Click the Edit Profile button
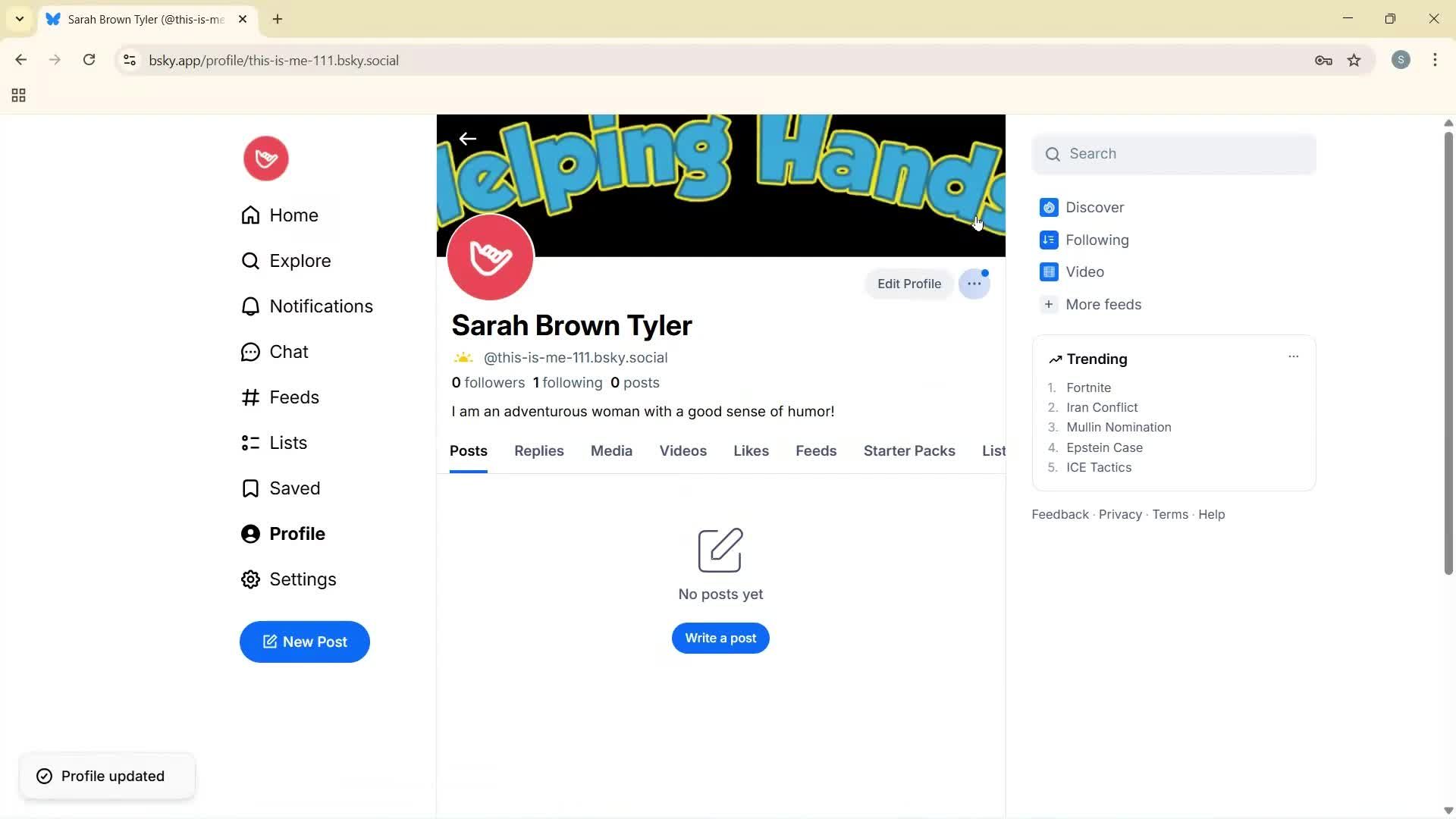The image size is (1456, 819). point(908,284)
